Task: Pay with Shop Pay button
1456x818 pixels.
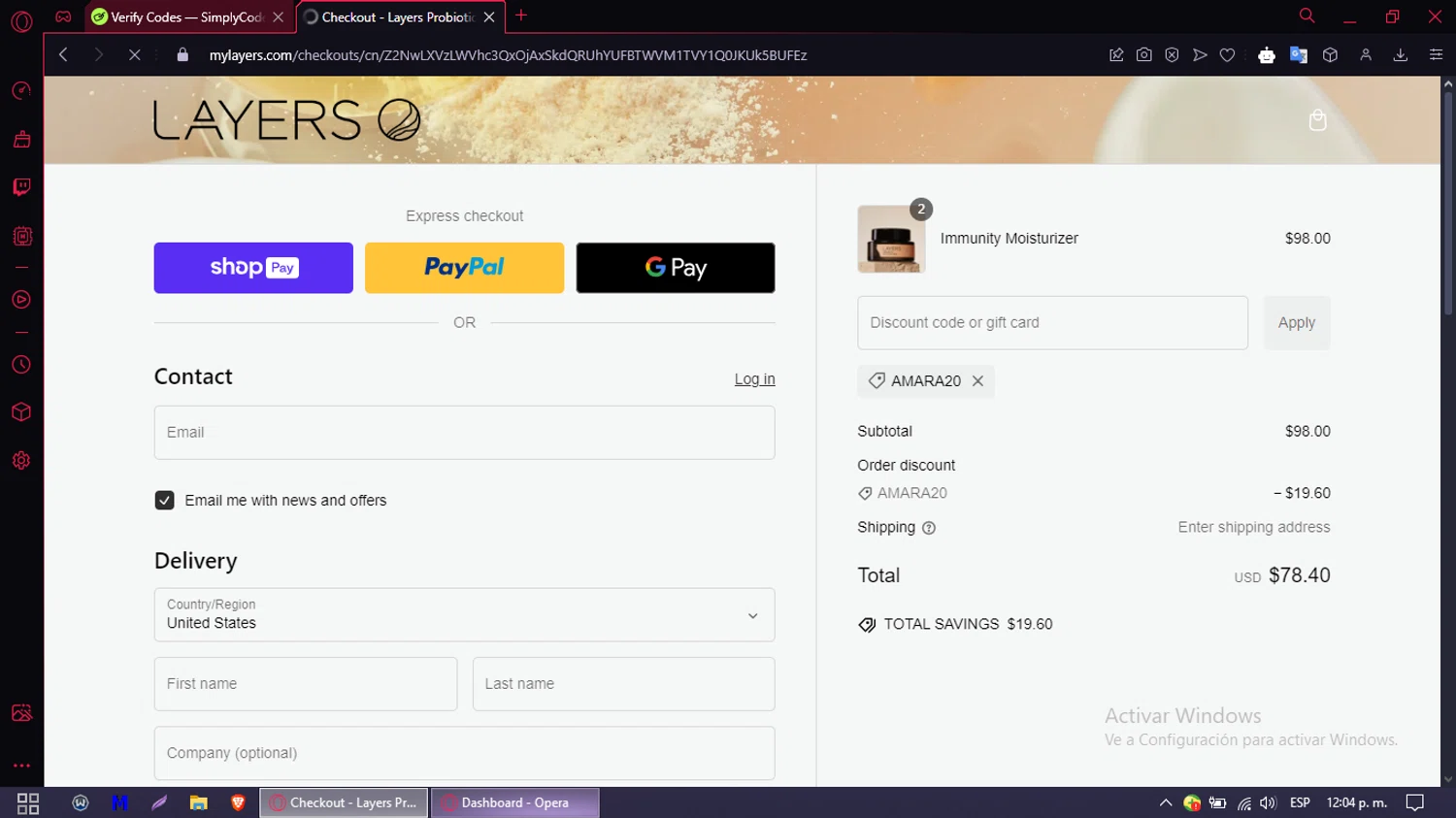Action: (x=253, y=268)
